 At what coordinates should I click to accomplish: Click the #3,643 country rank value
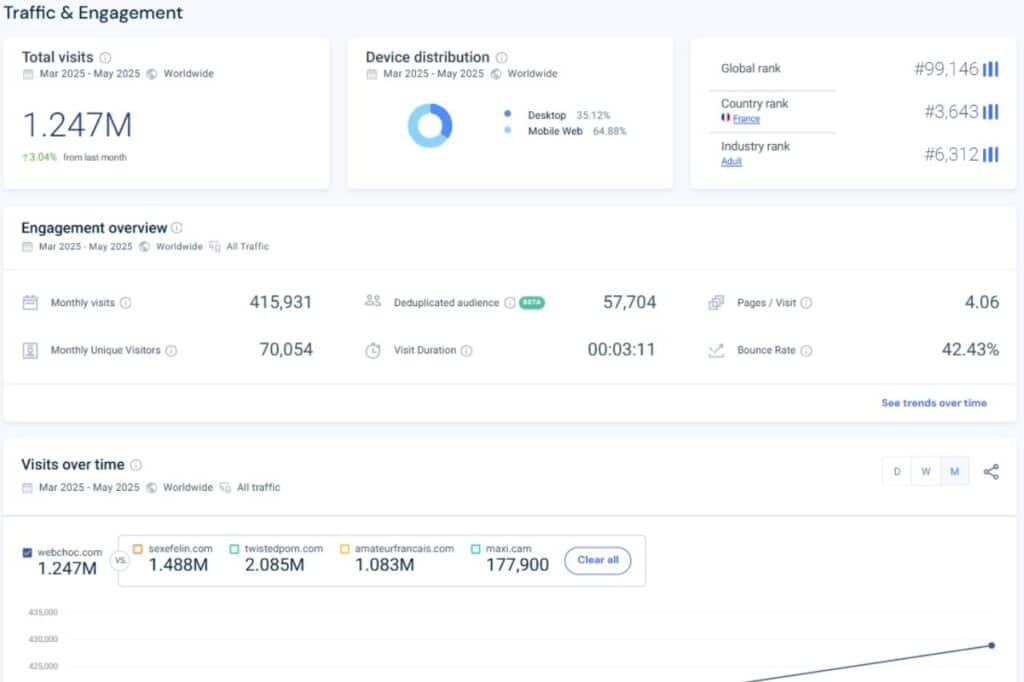952,112
